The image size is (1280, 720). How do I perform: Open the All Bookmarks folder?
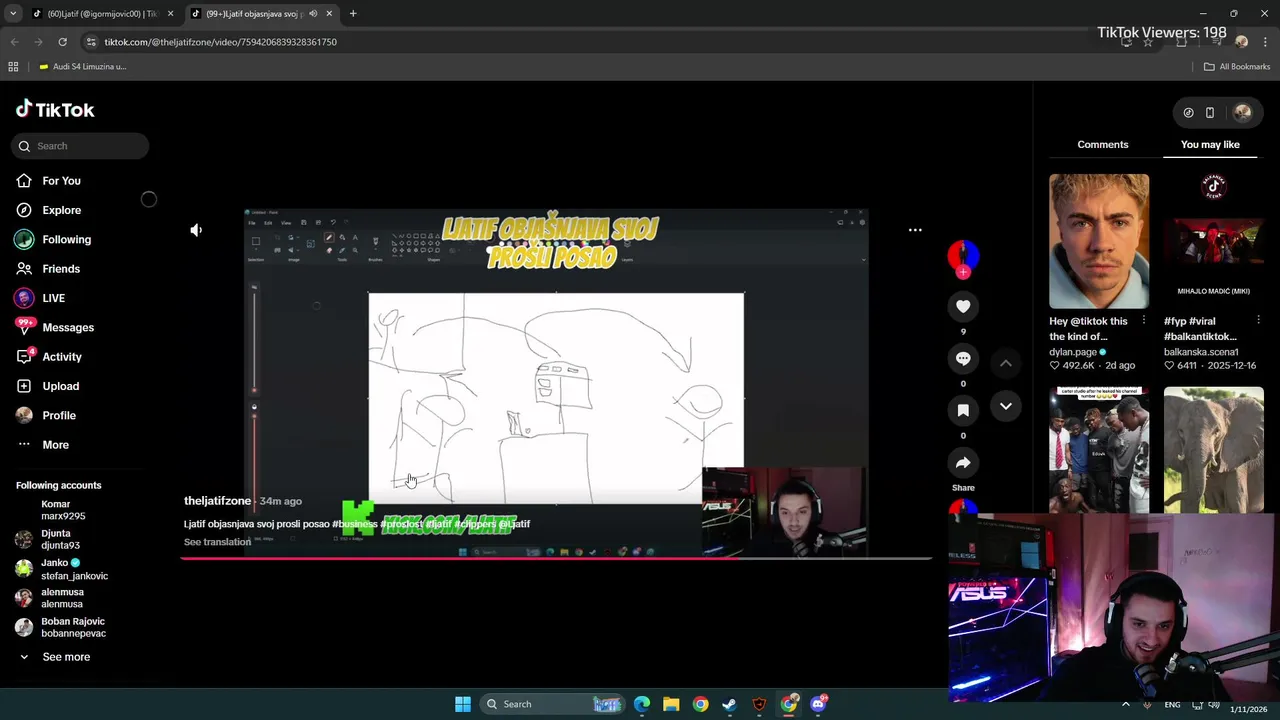(x=1237, y=67)
